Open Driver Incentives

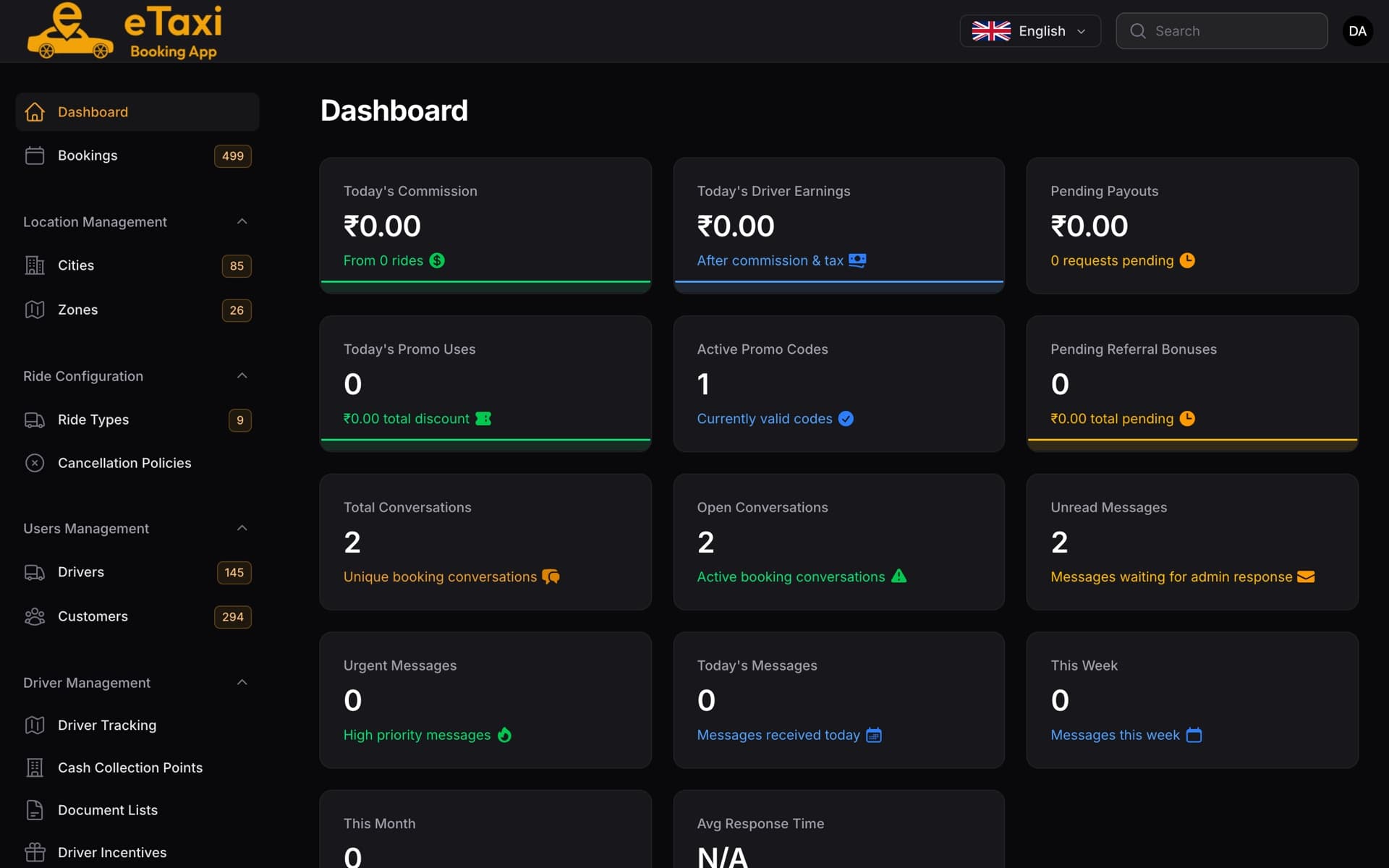(137, 853)
